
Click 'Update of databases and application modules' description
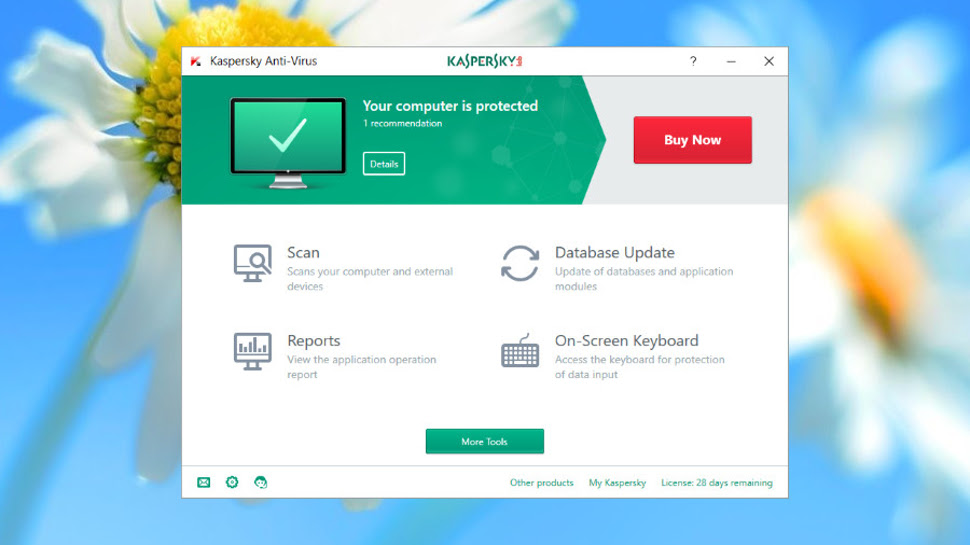[x=644, y=279]
